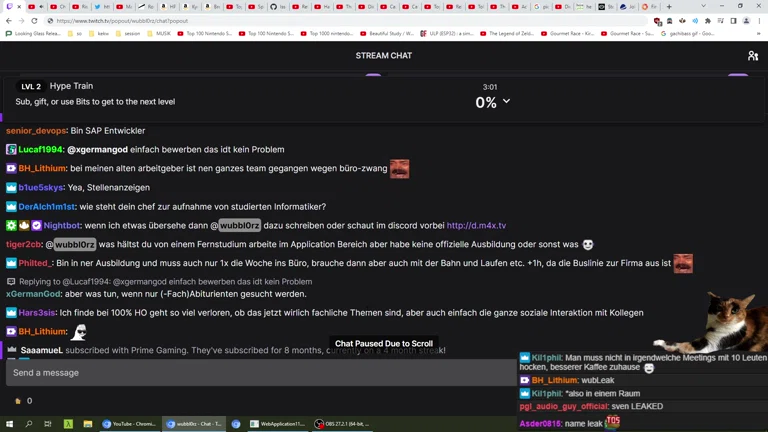Open the browser extensions puzzle icon
This screenshot has height=432, width=768.
click(x=708, y=21)
